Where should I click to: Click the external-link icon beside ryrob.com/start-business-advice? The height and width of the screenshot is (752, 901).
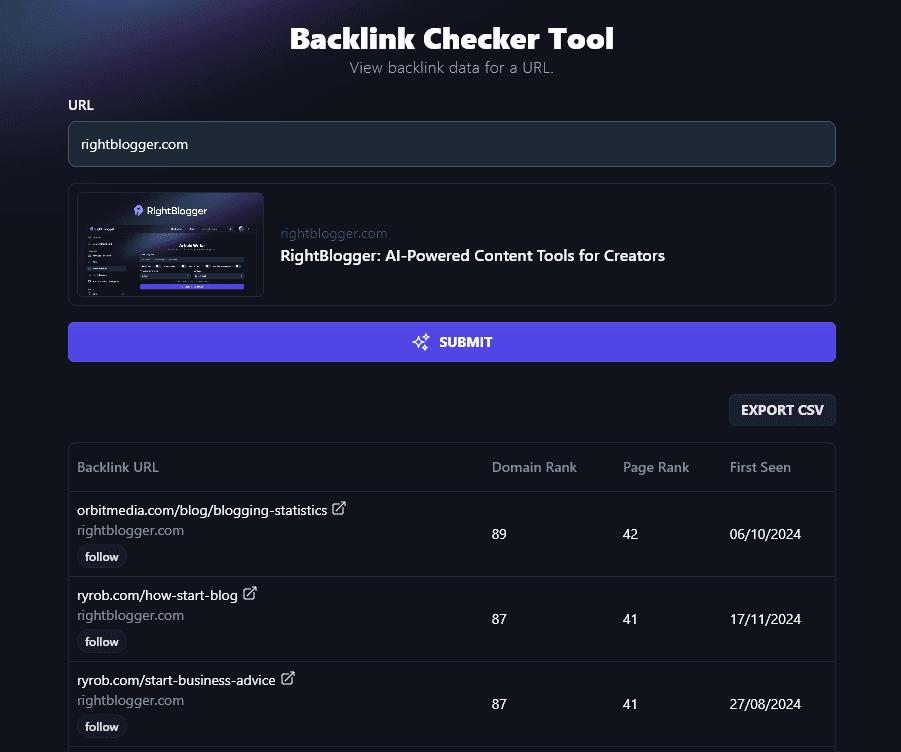pyautogui.click(x=287, y=678)
